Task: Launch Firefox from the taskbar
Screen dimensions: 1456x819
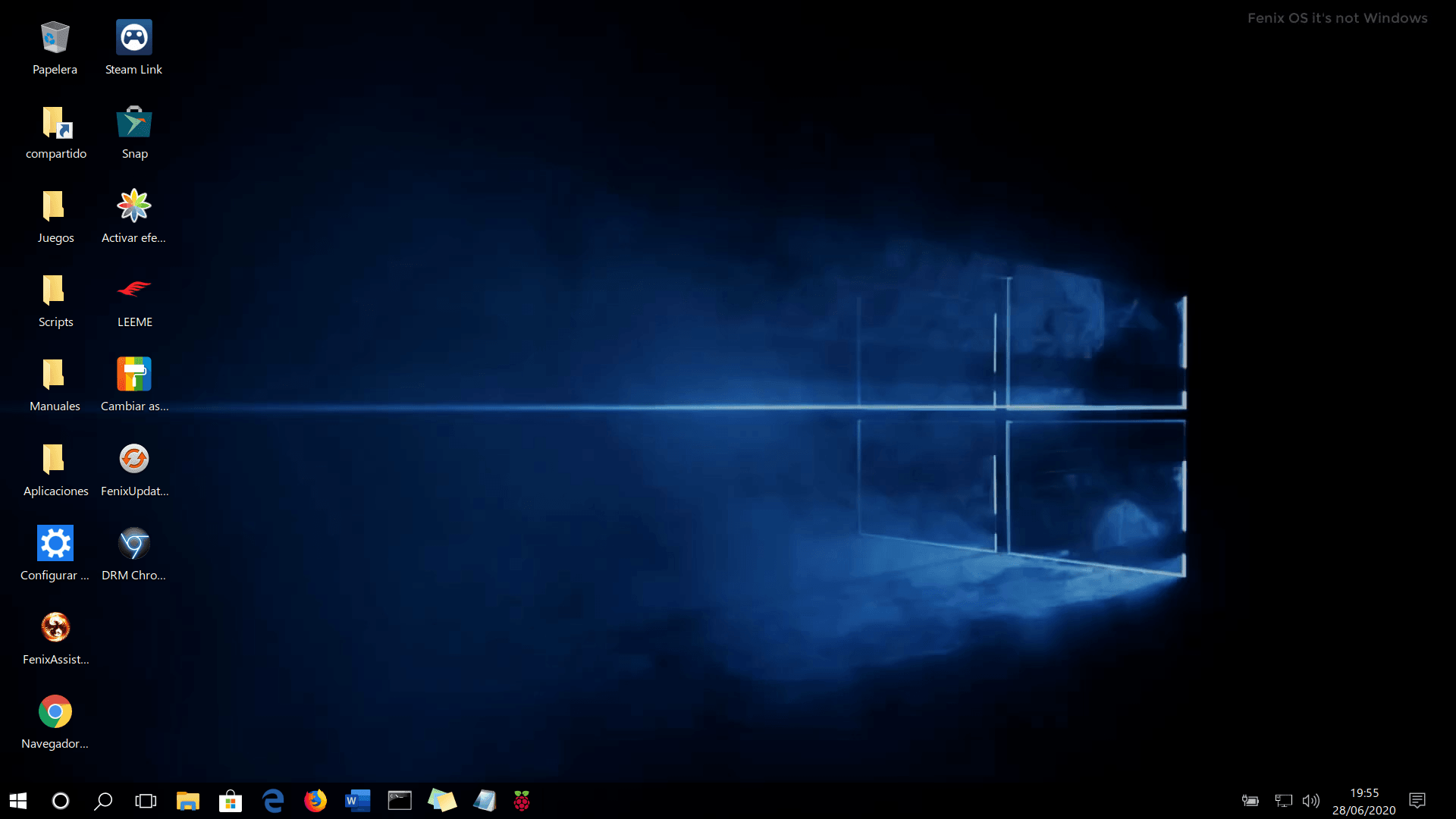Action: coord(315,801)
